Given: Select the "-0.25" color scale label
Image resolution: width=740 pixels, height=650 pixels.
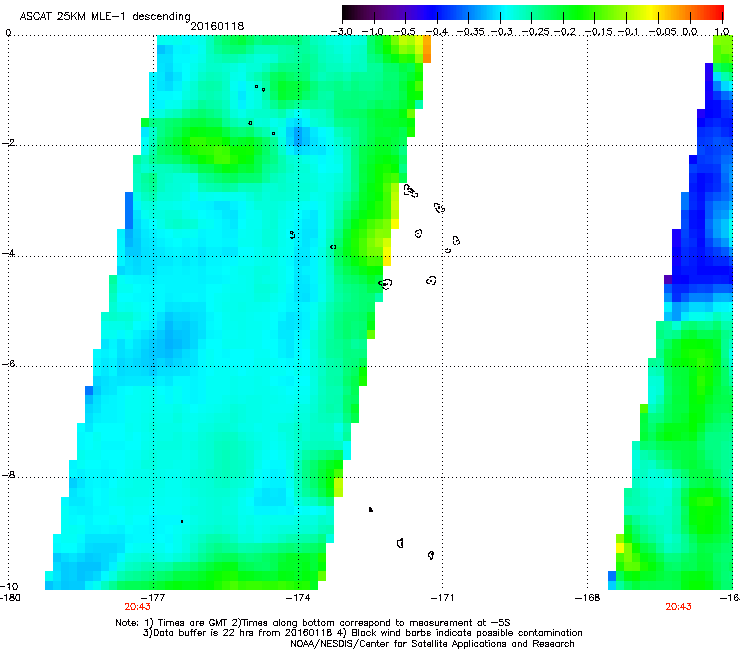Looking at the screenshot, I should 536,32.
